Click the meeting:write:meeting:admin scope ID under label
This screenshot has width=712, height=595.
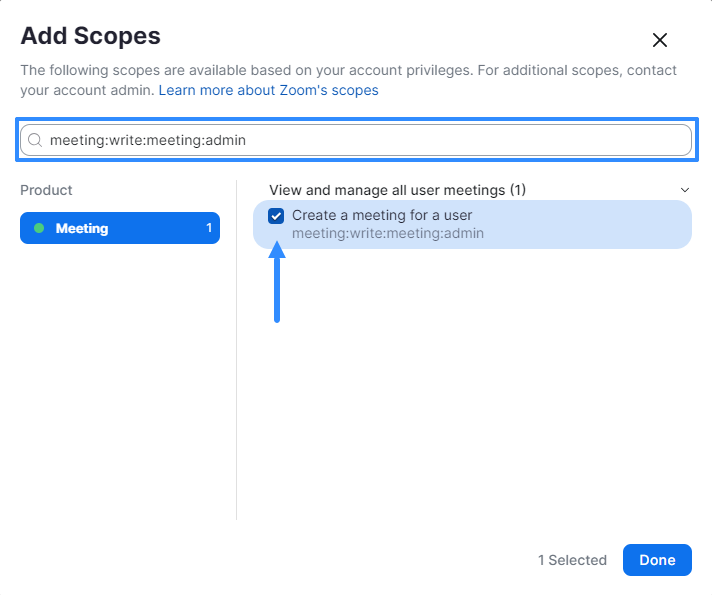[x=388, y=233]
